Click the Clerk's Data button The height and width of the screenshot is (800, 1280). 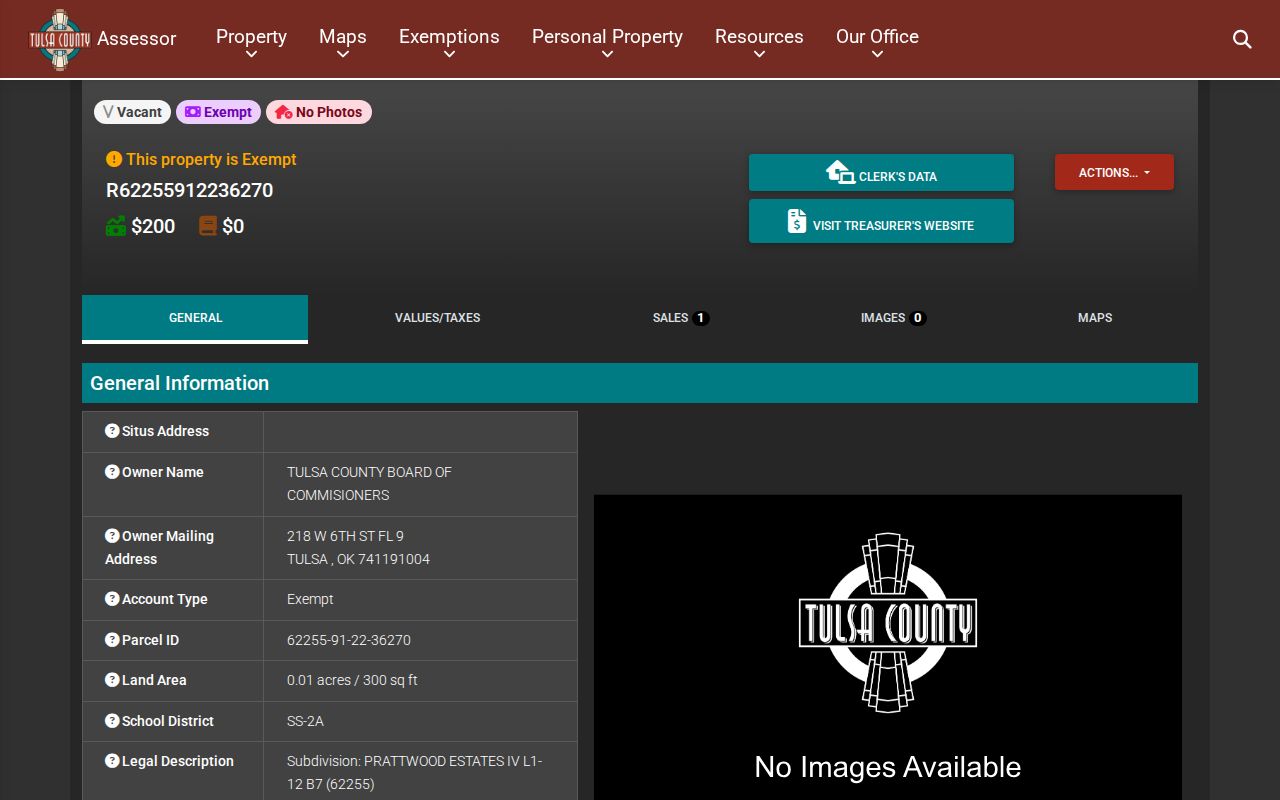(881, 172)
